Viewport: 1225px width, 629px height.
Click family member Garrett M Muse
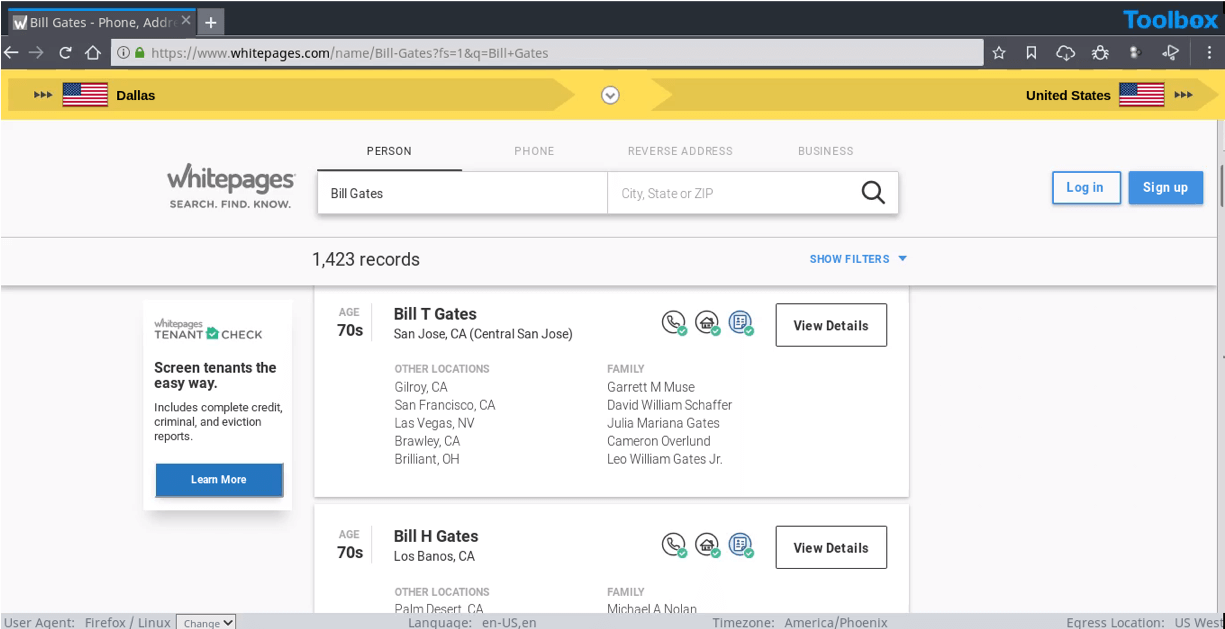coord(651,387)
